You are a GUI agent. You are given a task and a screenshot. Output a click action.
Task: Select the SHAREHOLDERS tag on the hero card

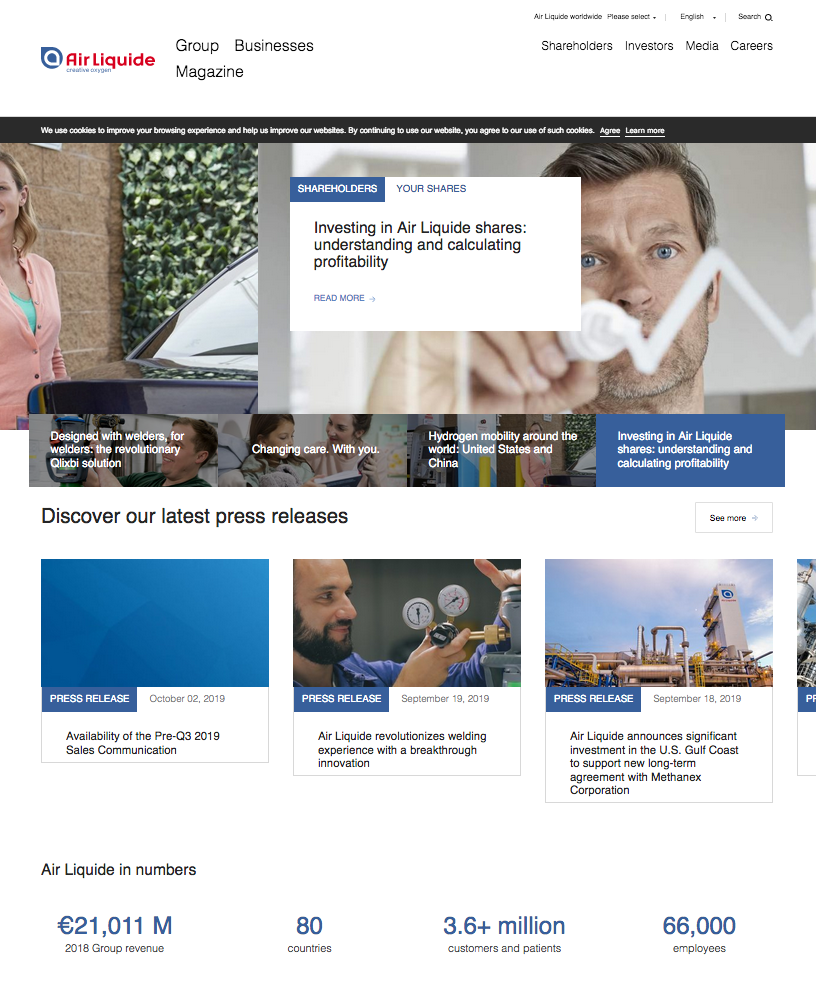point(337,189)
